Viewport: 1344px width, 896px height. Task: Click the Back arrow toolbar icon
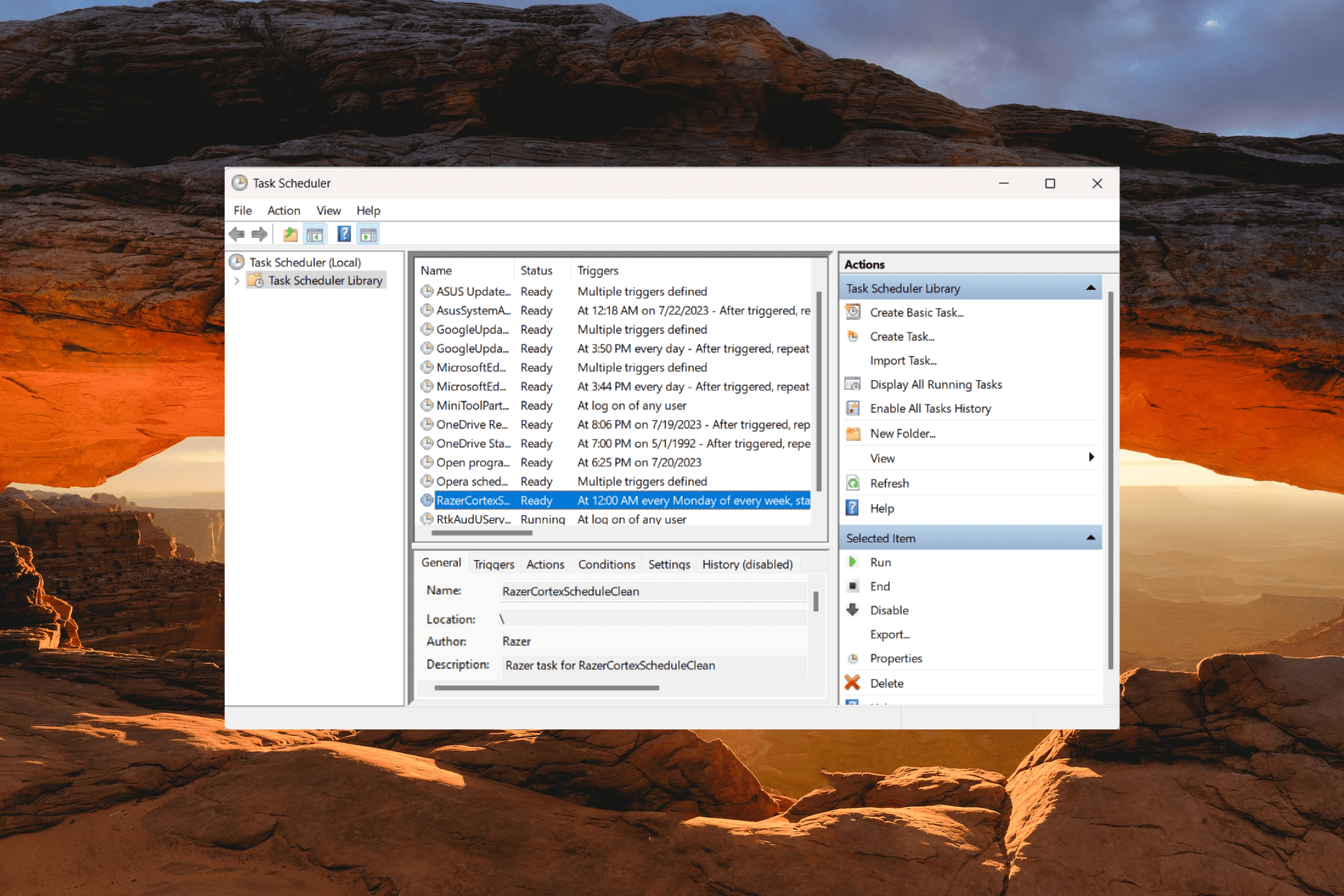[237, 234]
